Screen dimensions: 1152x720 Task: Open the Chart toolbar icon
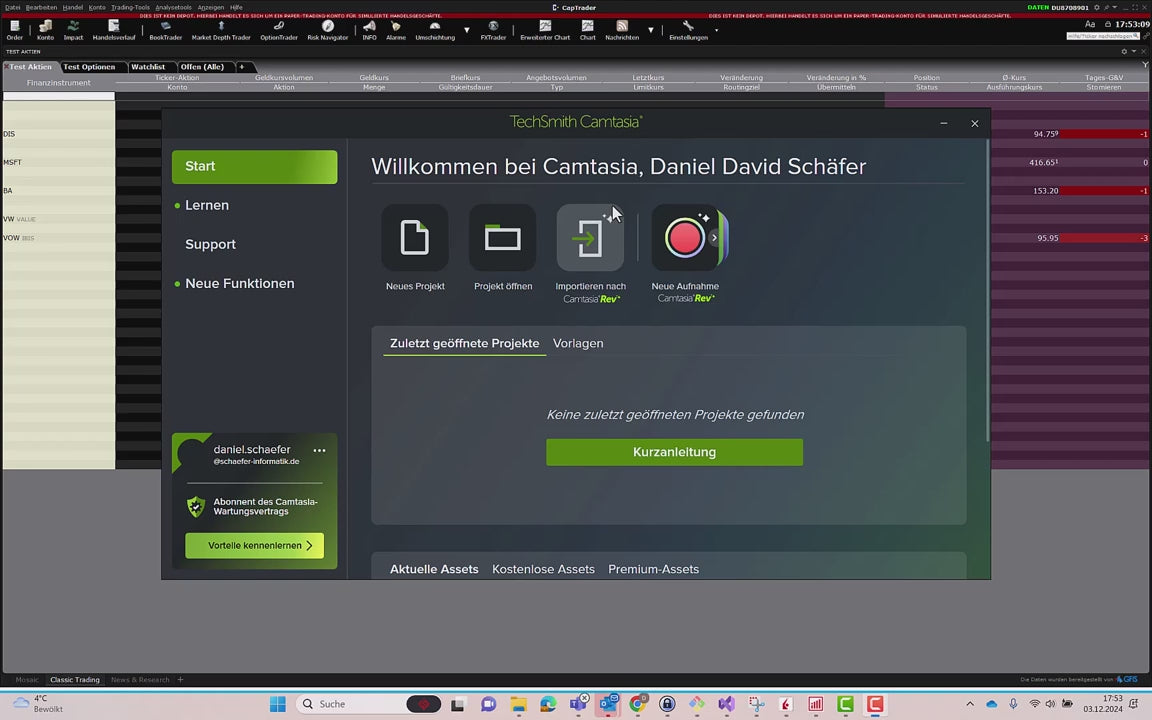coord(588,30)
